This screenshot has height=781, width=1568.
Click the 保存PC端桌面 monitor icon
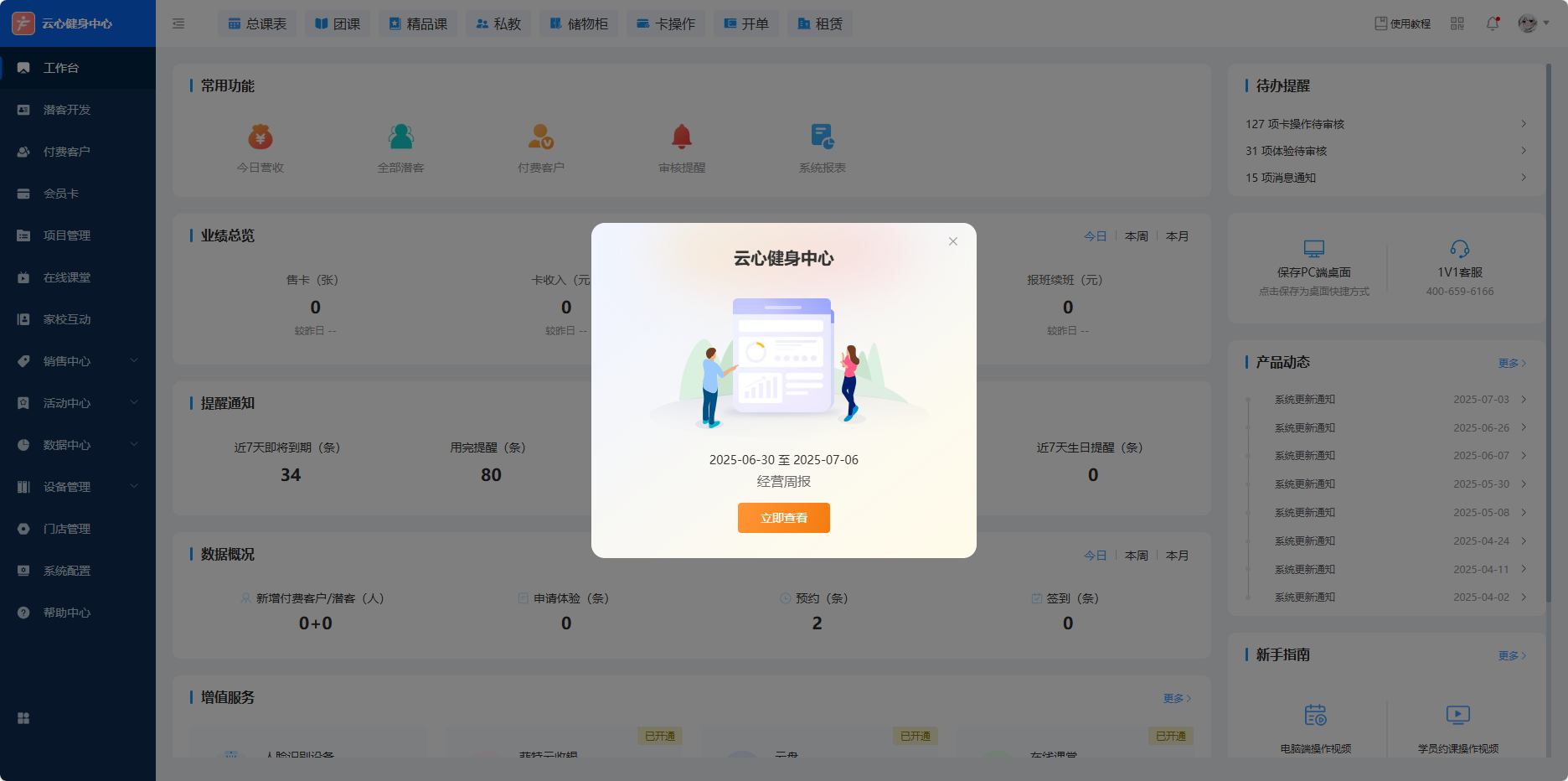coord(1313,249)
